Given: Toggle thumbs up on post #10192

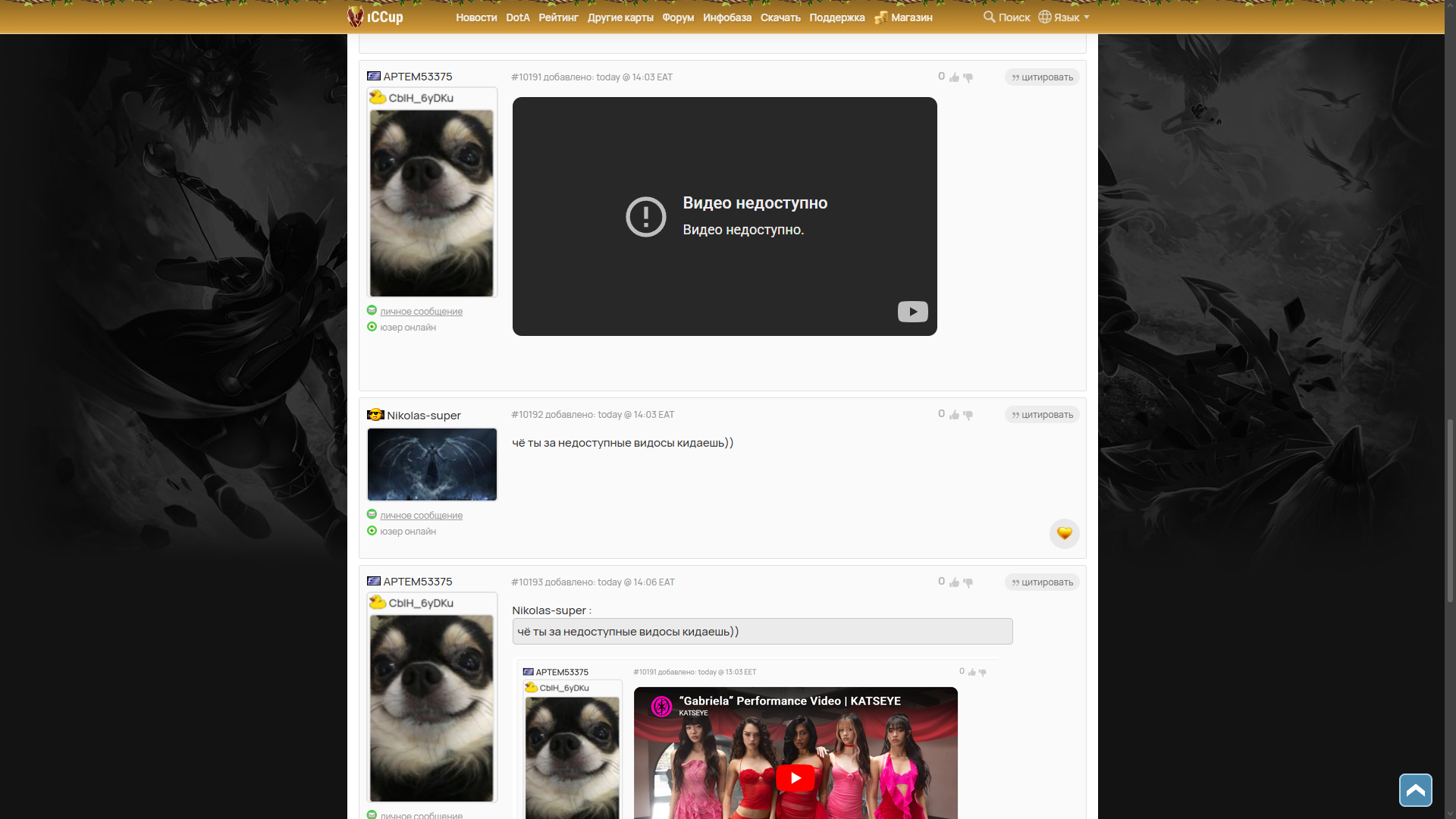Looking at the screenshot, I should click(954, 415).
